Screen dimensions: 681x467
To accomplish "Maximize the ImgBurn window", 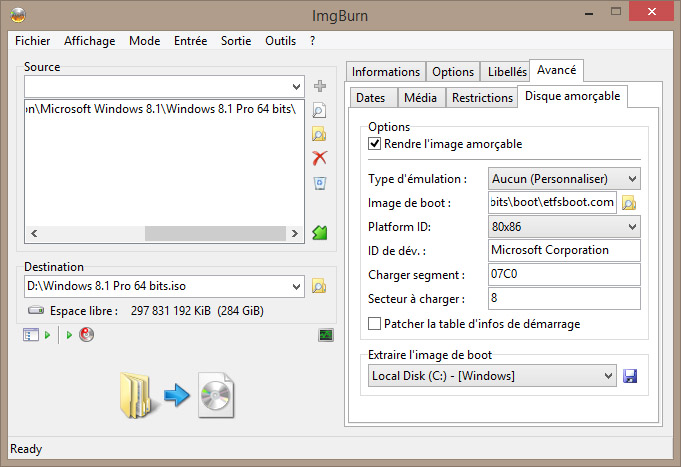I will [x=615, y=12].
